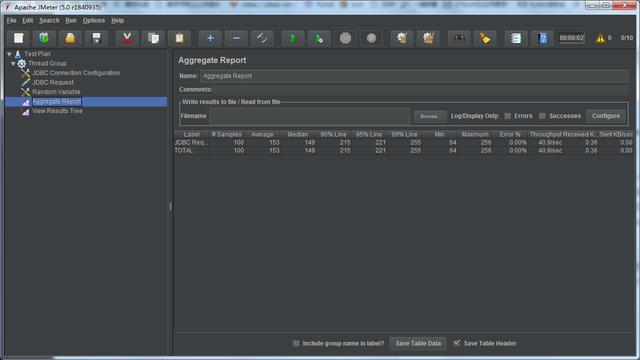Click the Name input field

(x=414, y=76)
